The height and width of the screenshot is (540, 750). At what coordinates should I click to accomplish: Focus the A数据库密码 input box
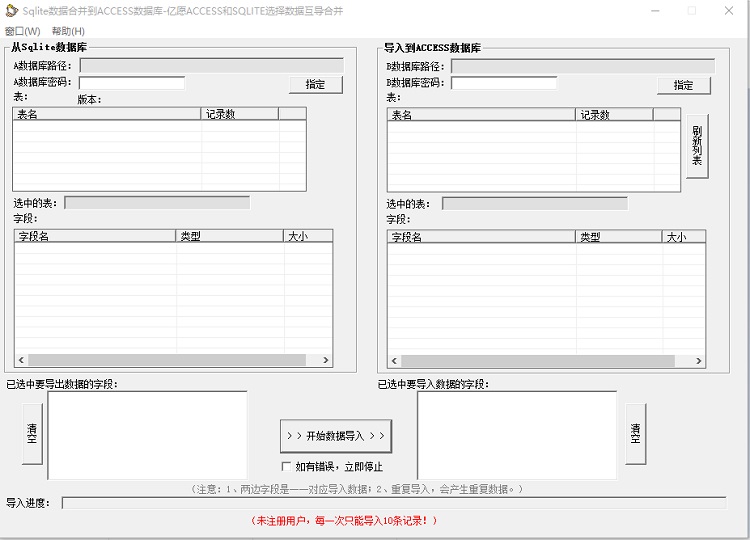[132, 83]
